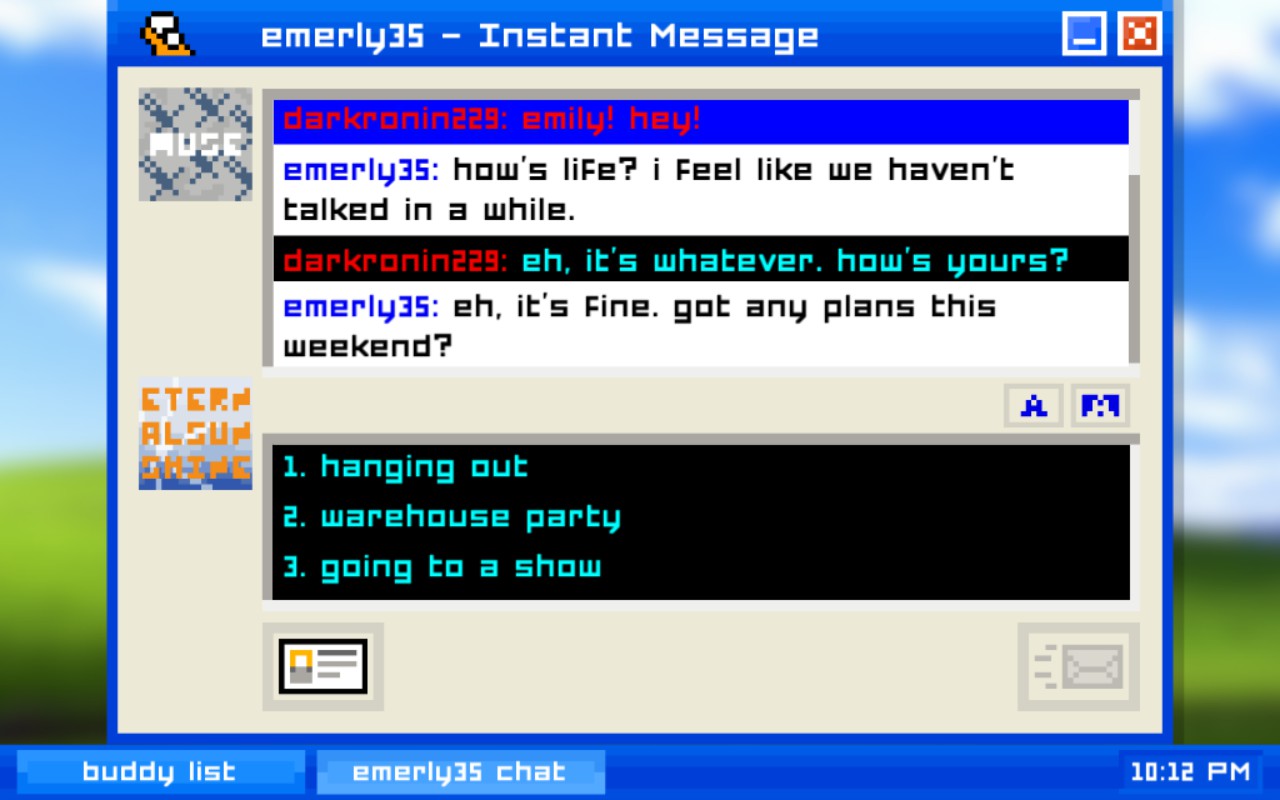
Task: Click the 10:12 PM taskbar clock
Action: (x=1190, y=772)
